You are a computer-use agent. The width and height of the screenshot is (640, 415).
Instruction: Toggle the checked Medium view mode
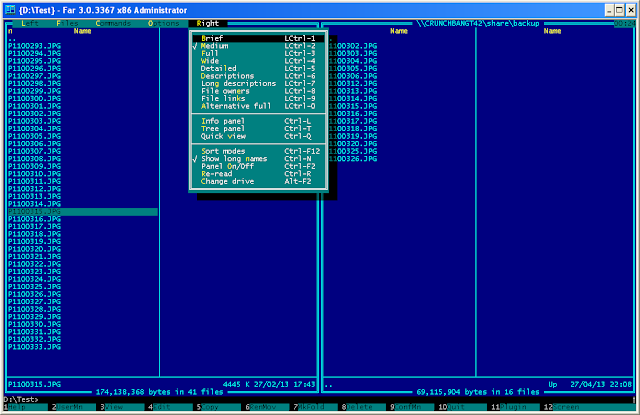[x=258, y=46]
